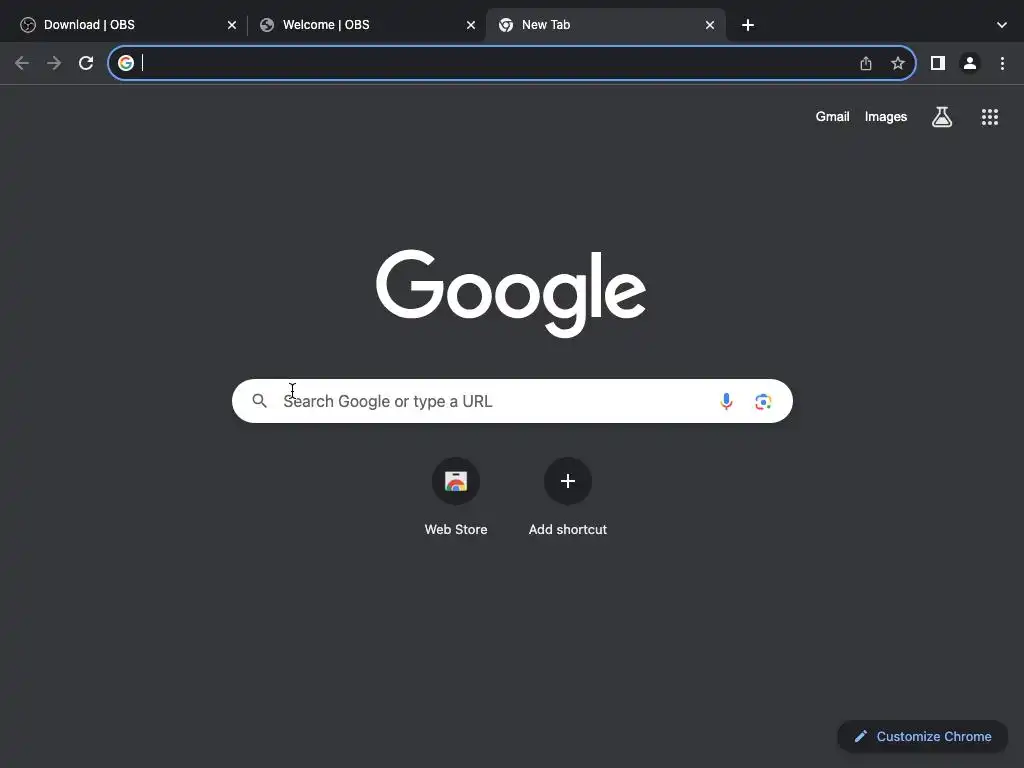Close the Download | OBS tab
1024x768 pixels.
(232, 25)
